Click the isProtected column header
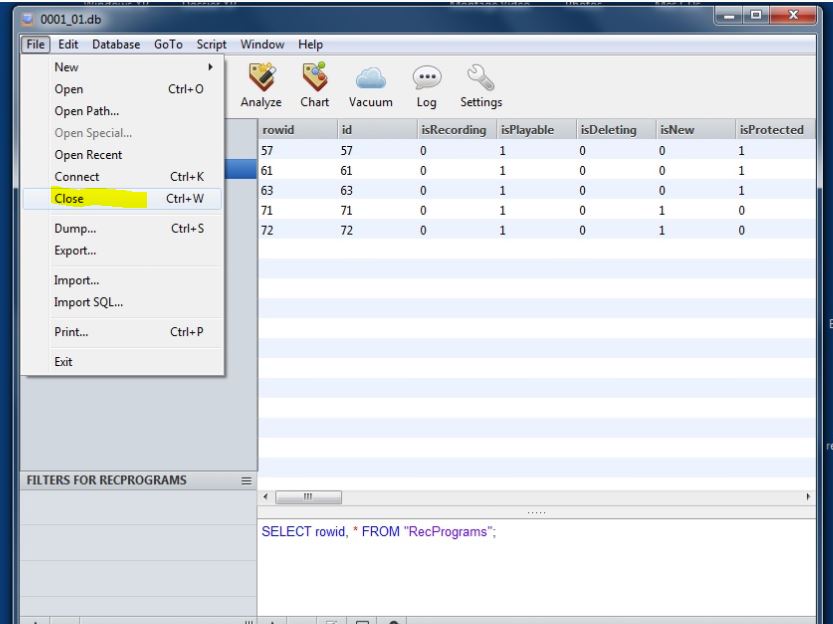This screenshot has height=624, width=833. 771,130
